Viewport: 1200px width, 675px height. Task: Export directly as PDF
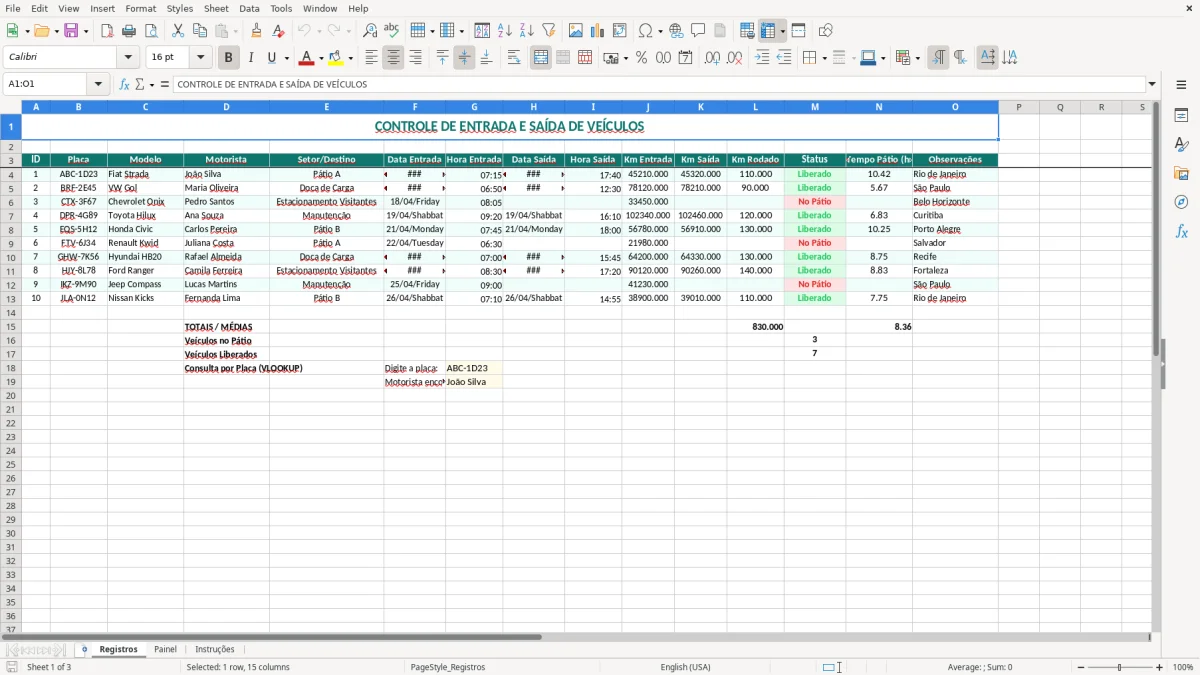click(x=107, y=31)
